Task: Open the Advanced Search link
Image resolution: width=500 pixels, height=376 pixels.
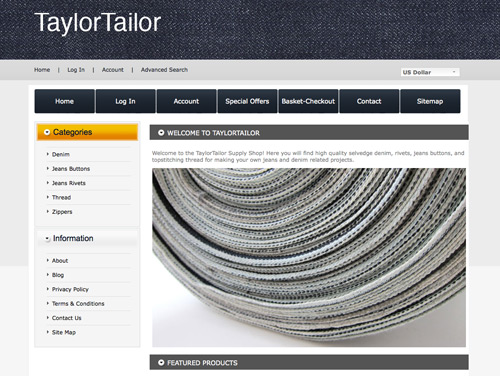Action: pyautogui.click(x=164, y=70)
